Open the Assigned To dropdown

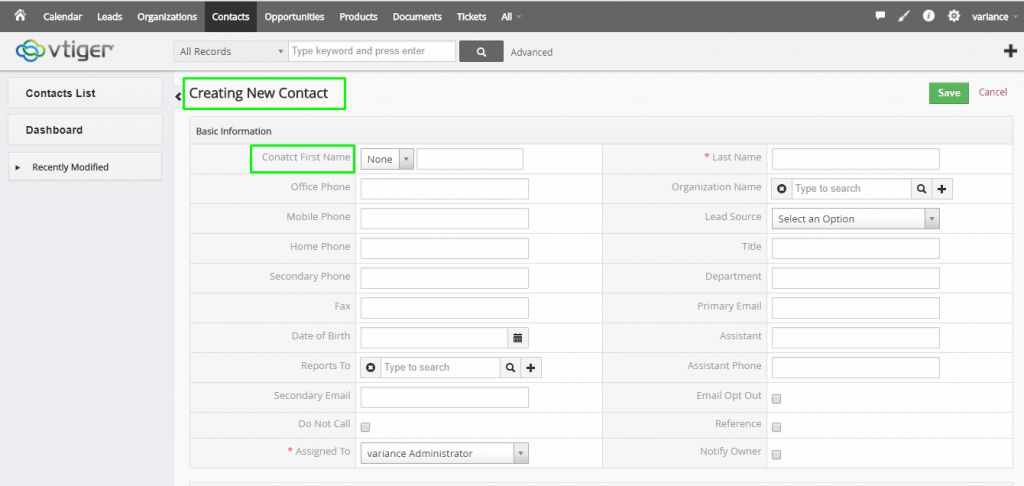(x=445, y=453)
